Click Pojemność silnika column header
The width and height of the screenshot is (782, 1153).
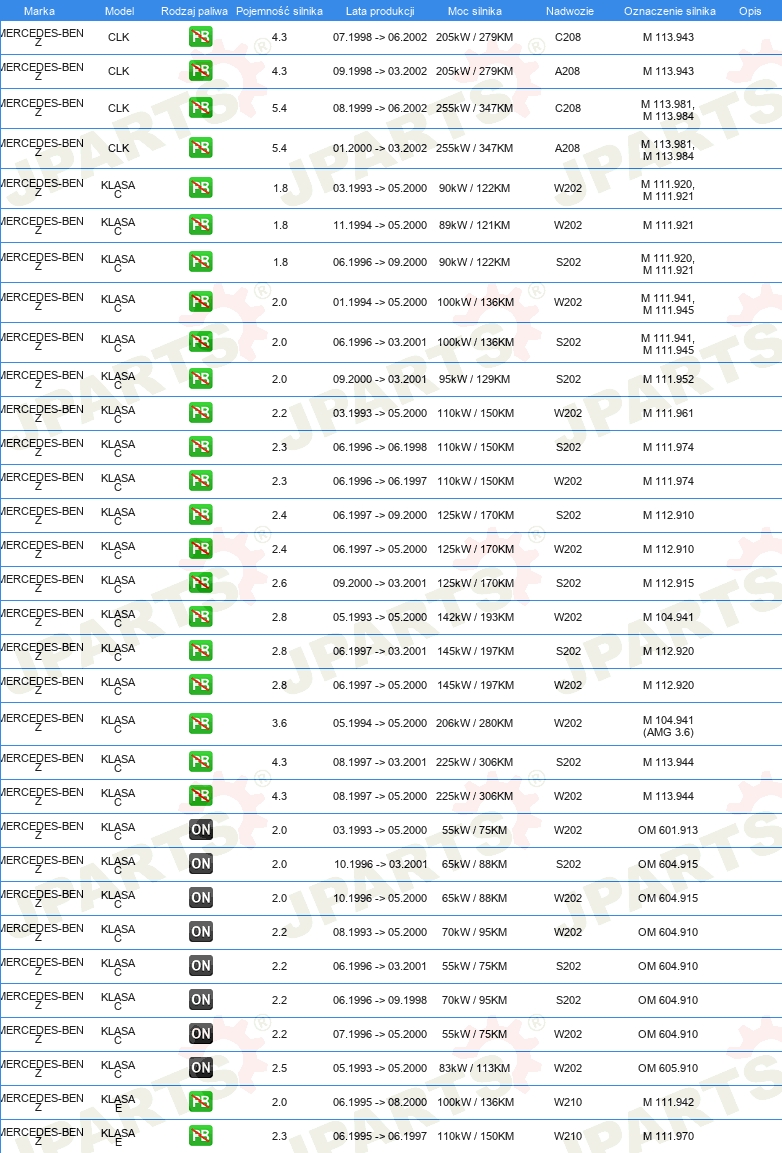click(x=280, y=11)
